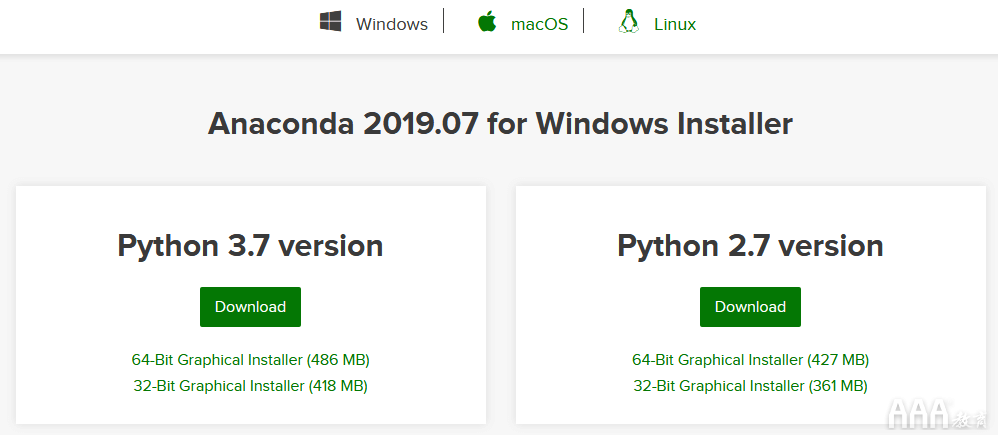
Task: Select the Python 2.7 version heading
Action: pos(750,246)
